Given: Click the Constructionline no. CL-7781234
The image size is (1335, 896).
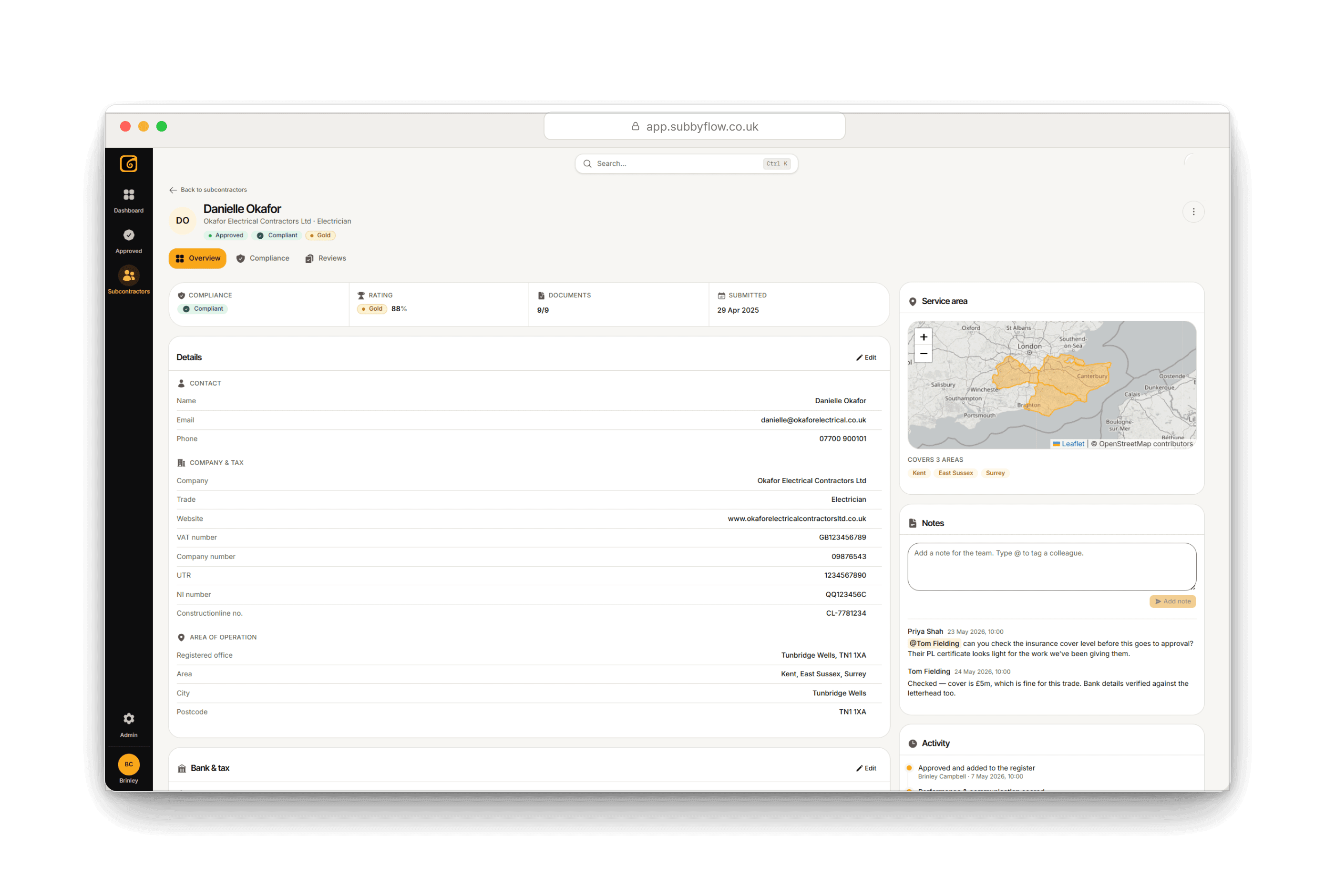Looking at the screenshot, I should [846, 613].
